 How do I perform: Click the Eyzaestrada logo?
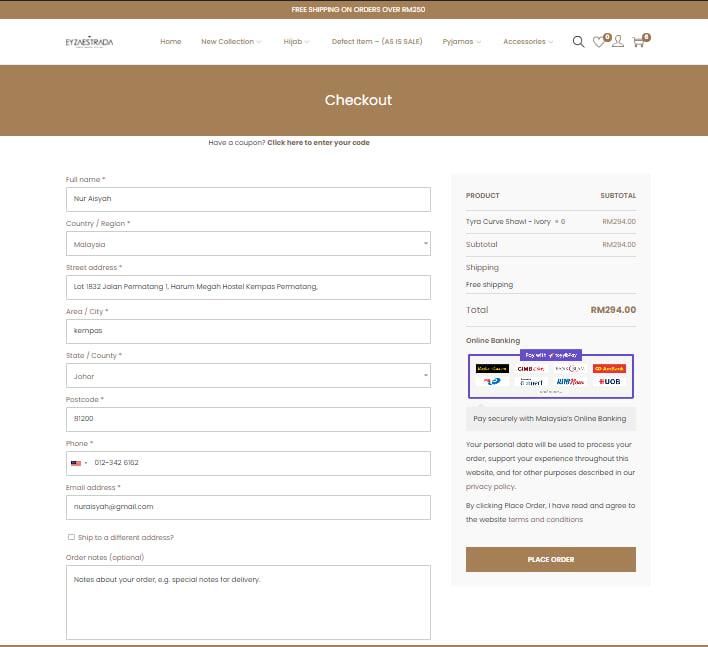89,42
